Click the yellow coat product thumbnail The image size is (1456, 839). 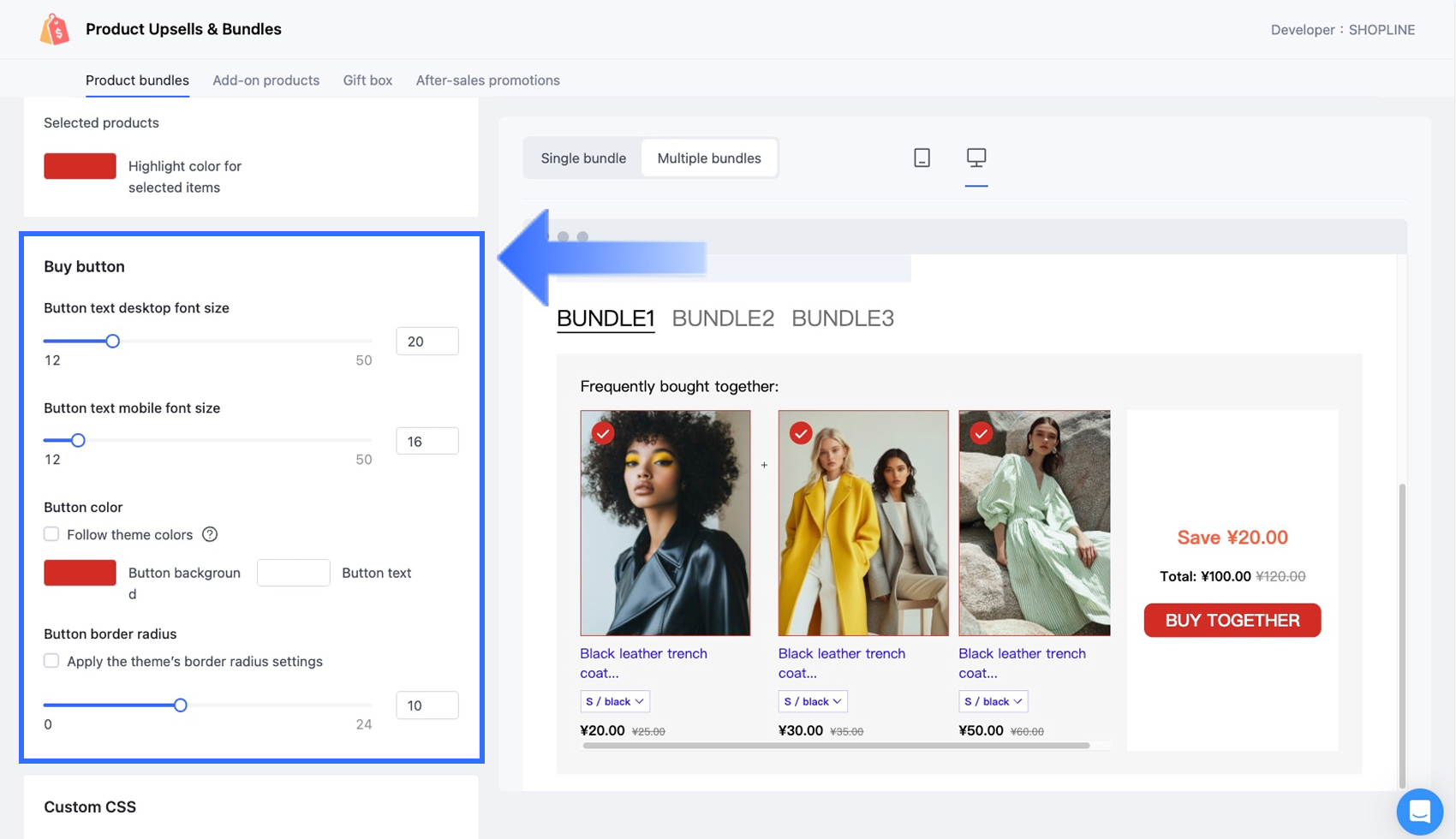point(863,523)
